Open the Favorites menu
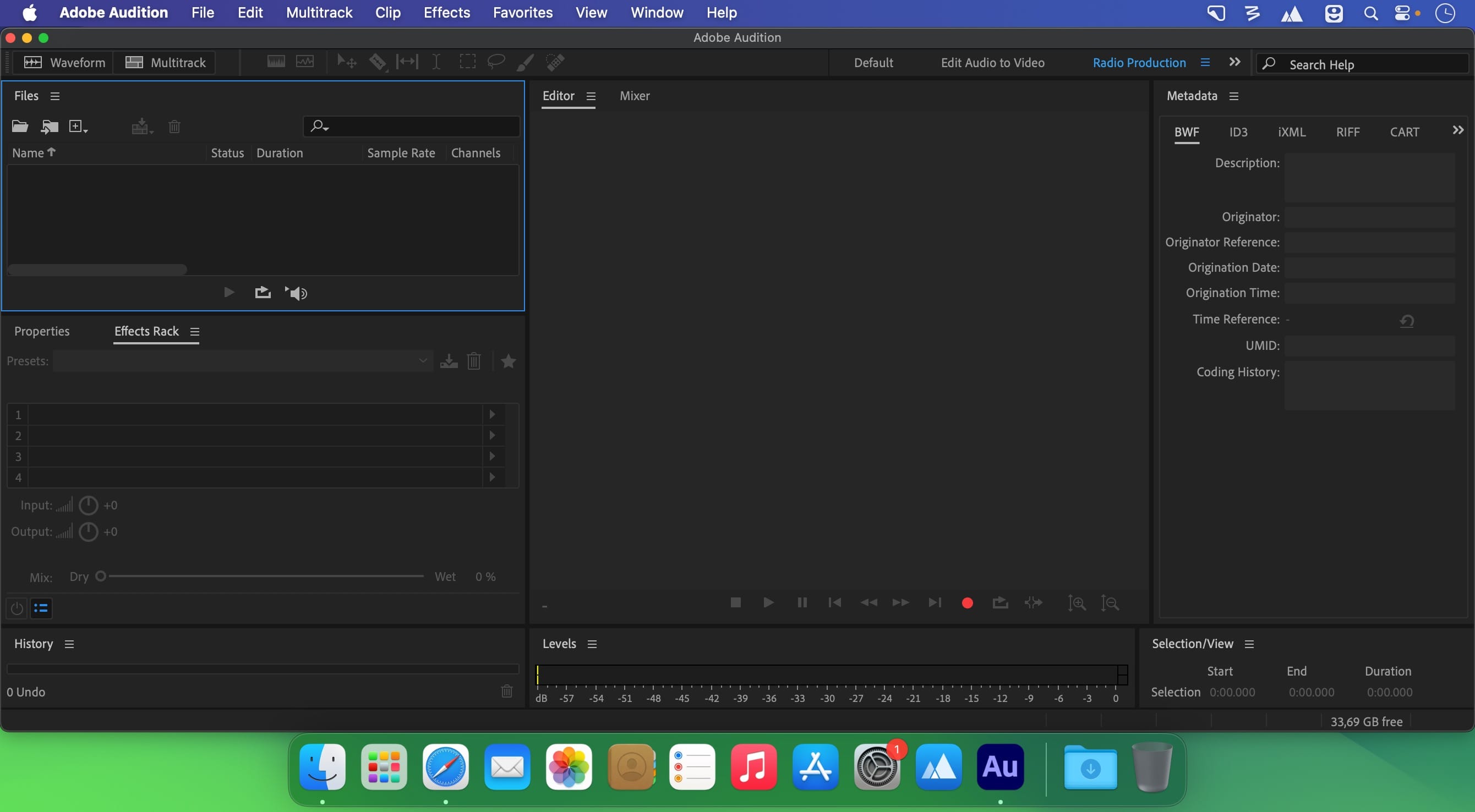Screen dimensions: 1475x812 click(x=523, y=13)
